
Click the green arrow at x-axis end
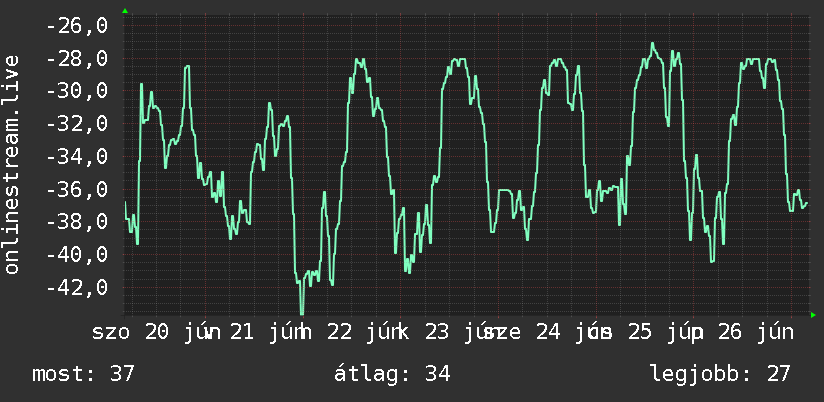tap(813, 315)
